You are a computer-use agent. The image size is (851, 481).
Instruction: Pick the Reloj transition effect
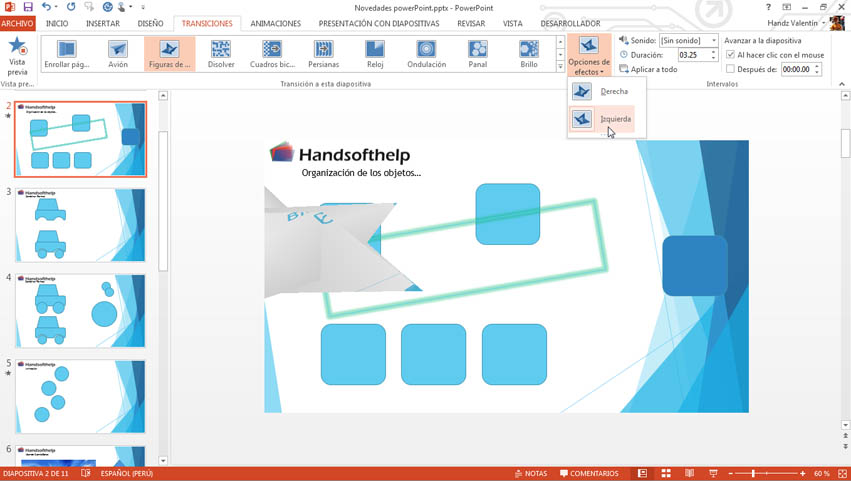[x=375, y=50]
